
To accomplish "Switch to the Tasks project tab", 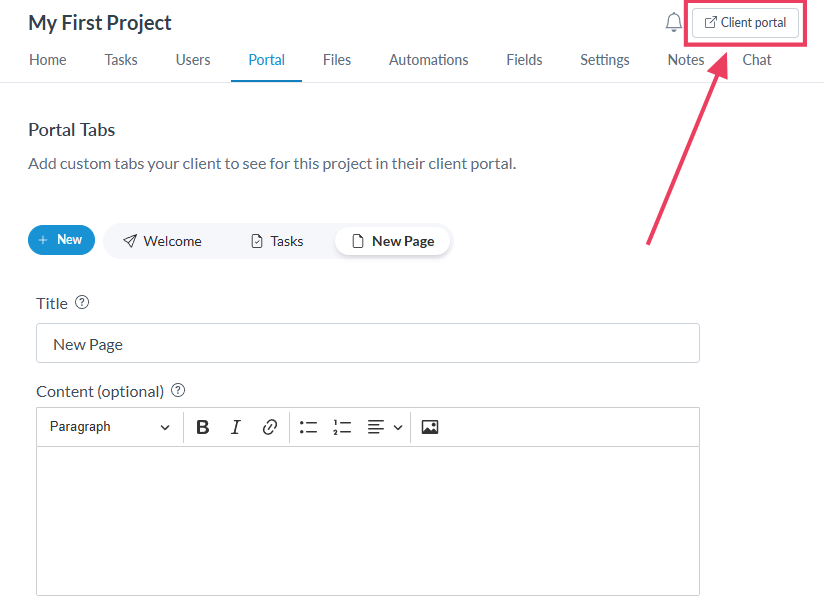I will (121, 60).
